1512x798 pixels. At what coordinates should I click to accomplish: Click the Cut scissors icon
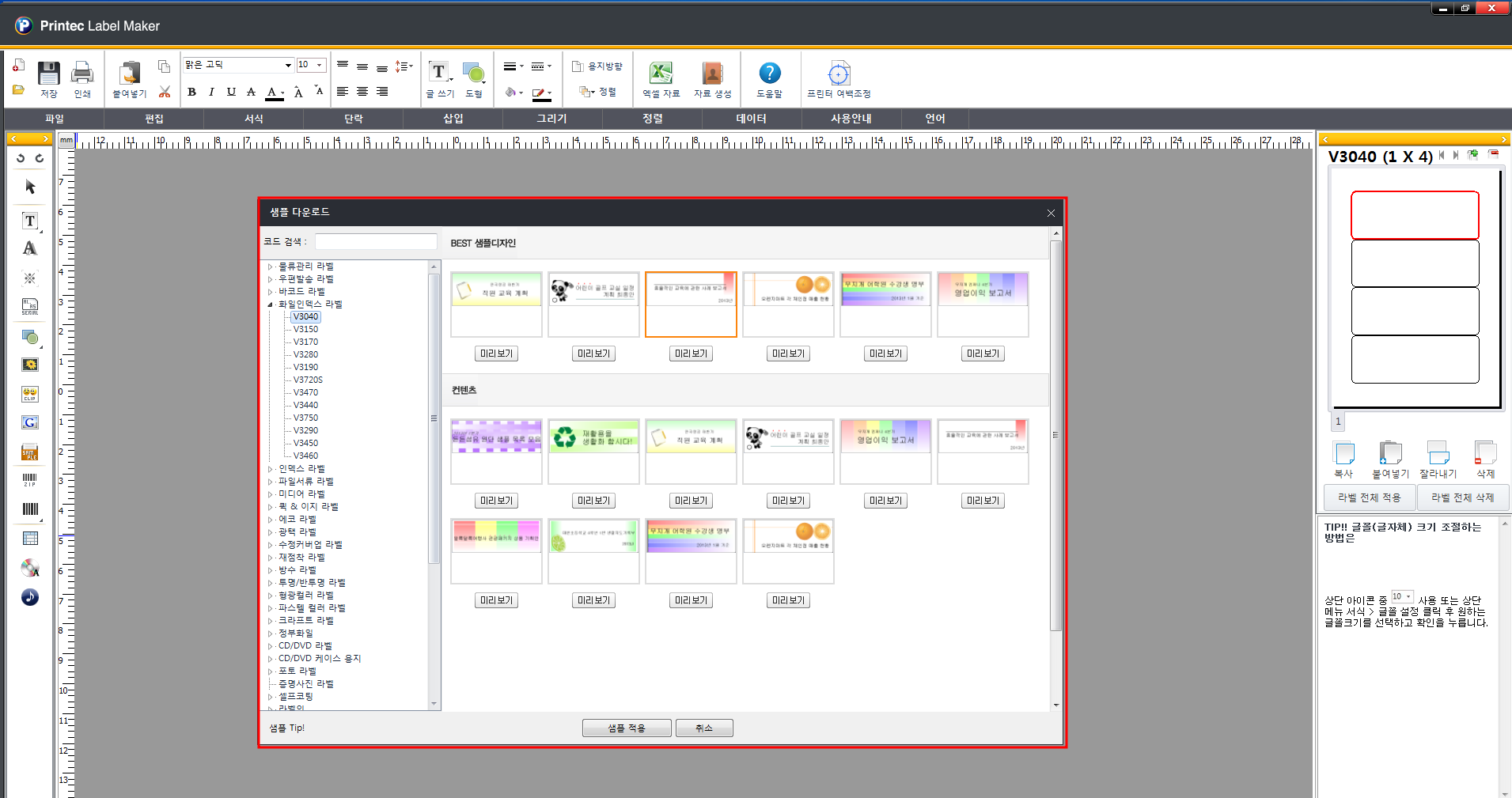tap(164, 92)
